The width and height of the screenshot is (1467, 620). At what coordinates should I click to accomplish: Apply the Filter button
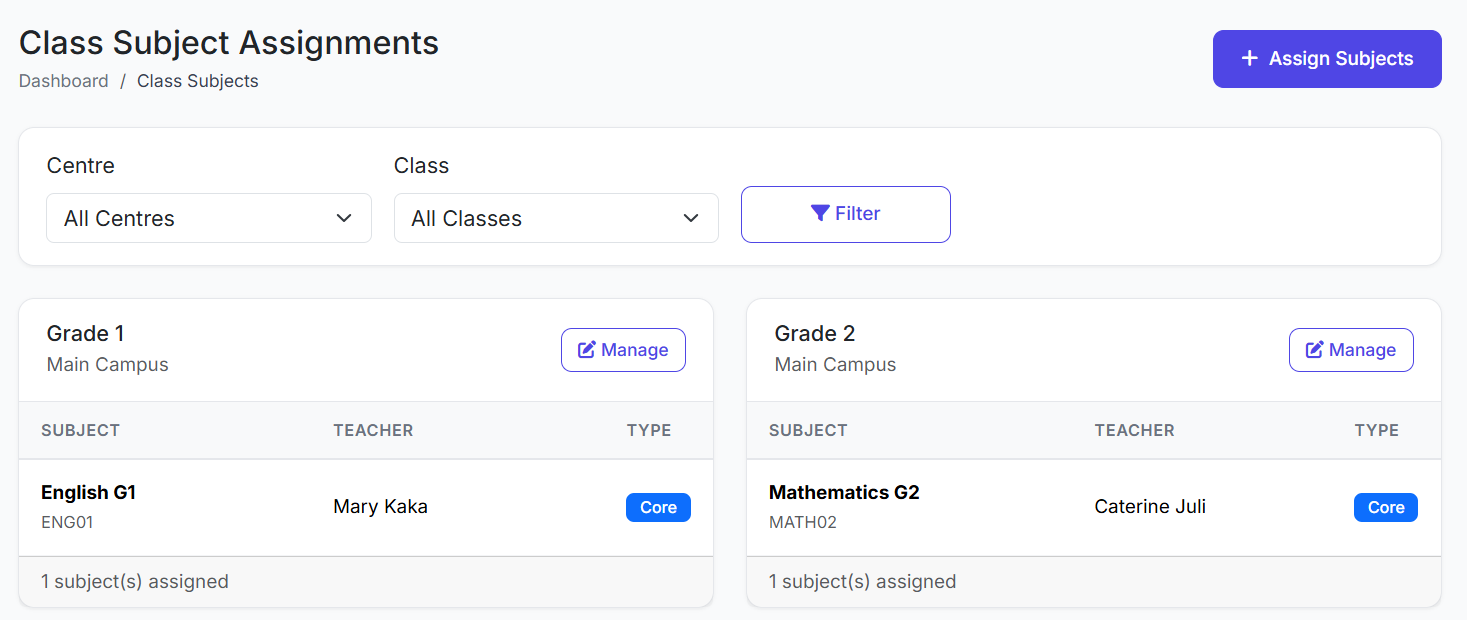(x=846, y=214)
